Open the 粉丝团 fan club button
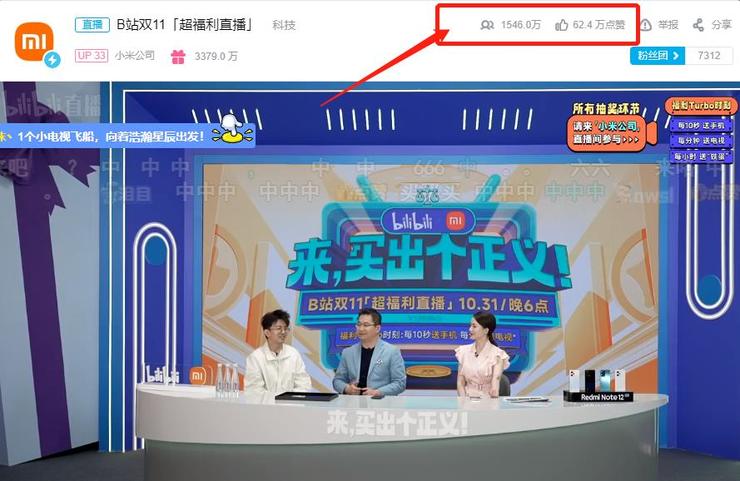The image size is (740, 481). 657,56
